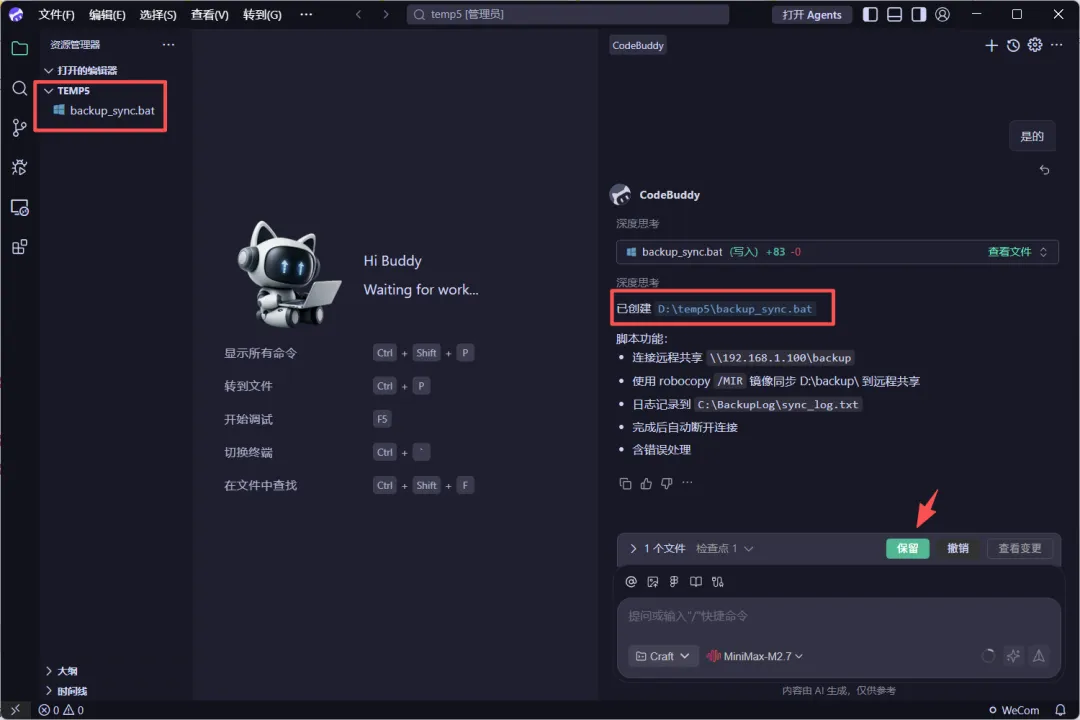Image resolution: width=1080 pixels, height=720 pixels.
Task: Copy the CodeBuddy response
Action: (625, 484)
